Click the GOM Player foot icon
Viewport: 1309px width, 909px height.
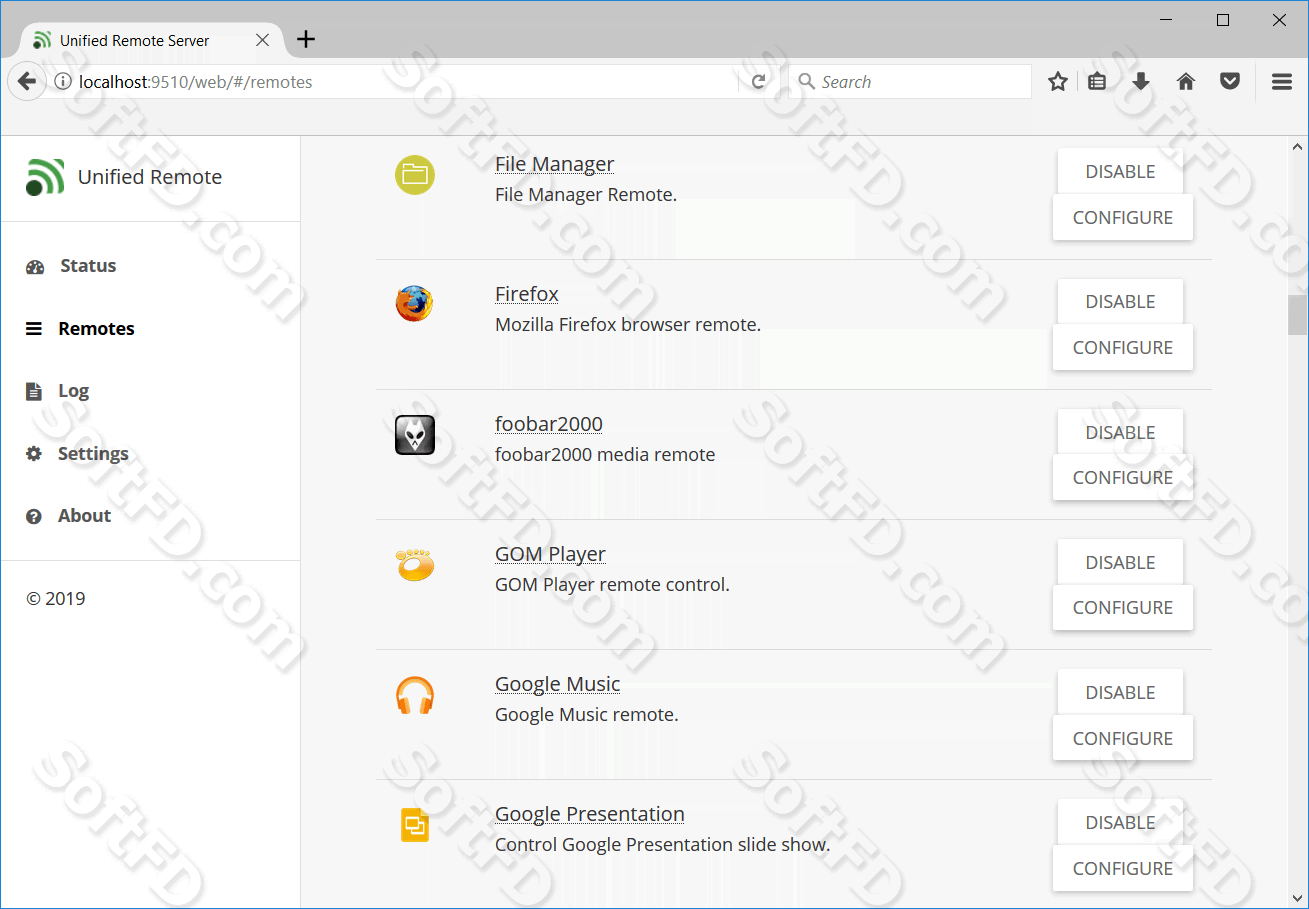point(414,565)
